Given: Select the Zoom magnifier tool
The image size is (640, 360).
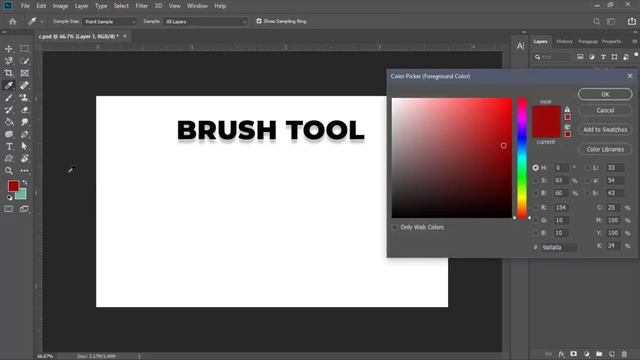Looking at the screenshot, I should [x=9, y=171].
